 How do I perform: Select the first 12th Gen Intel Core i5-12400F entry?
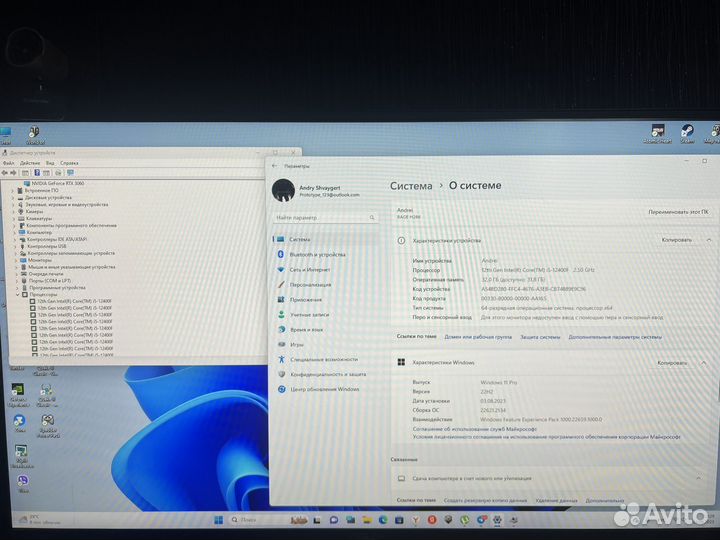[x=71, y=301]
